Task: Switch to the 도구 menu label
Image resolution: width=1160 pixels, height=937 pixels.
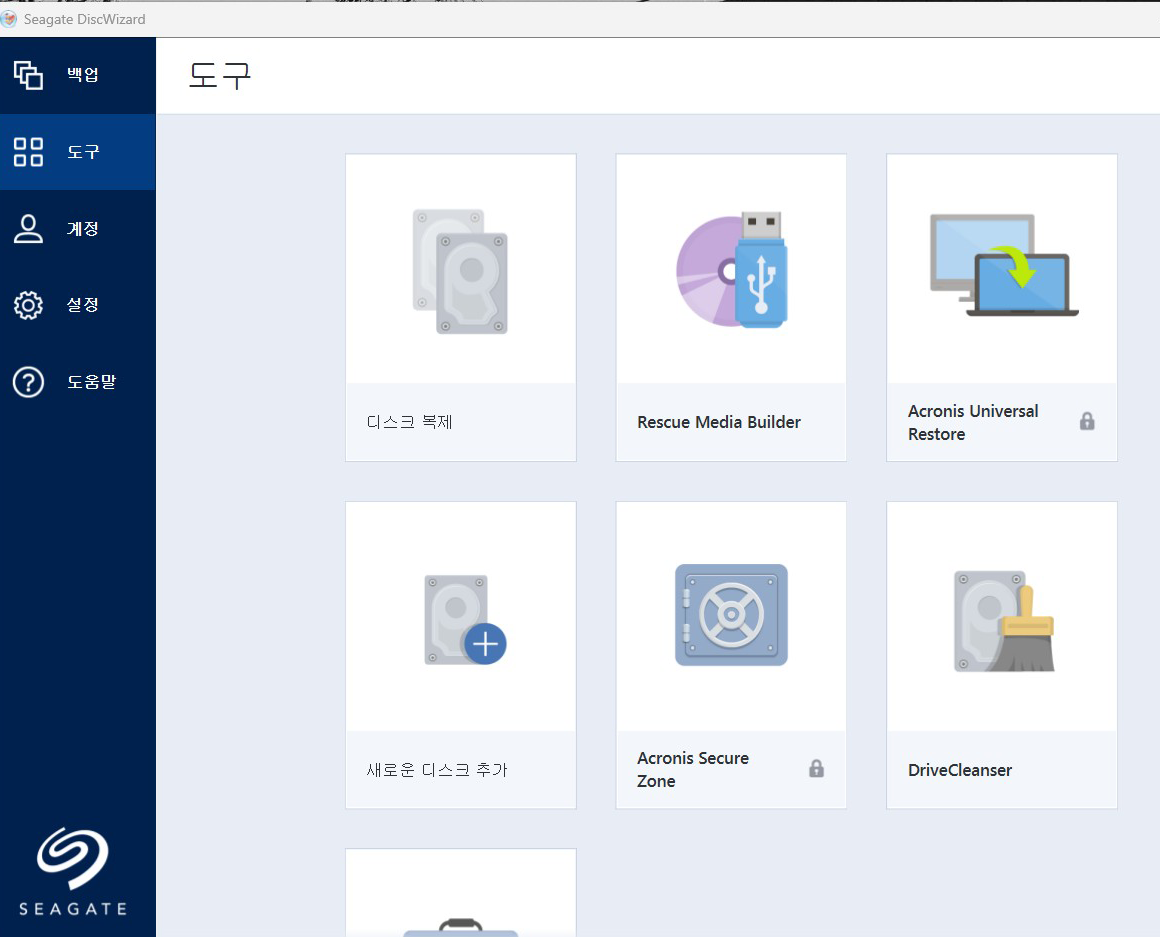Action: point(83,152)
